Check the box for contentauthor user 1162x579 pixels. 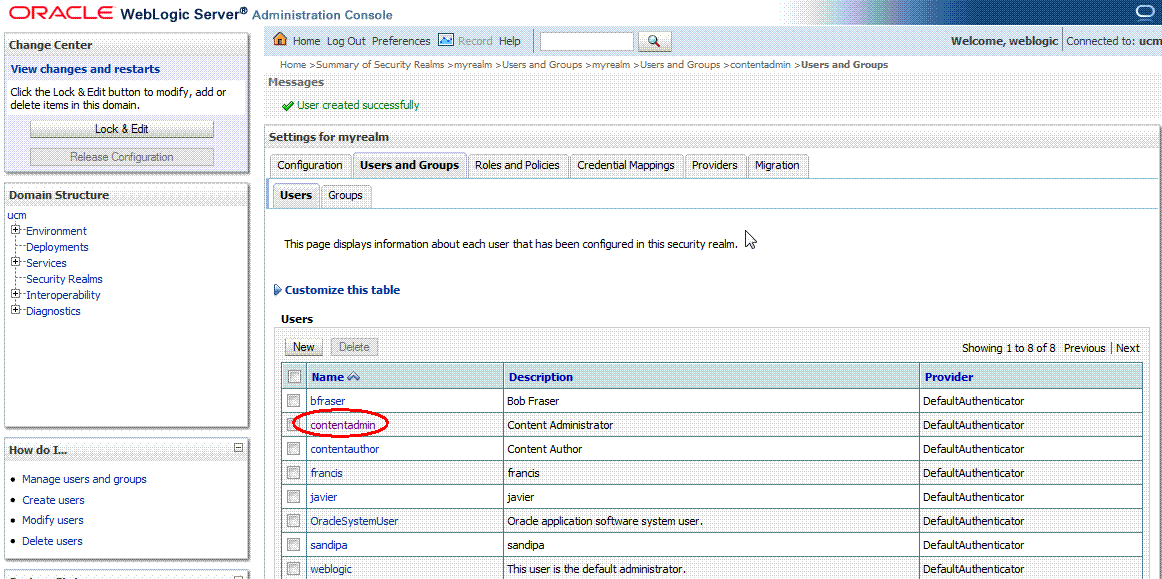pos(294,449)
